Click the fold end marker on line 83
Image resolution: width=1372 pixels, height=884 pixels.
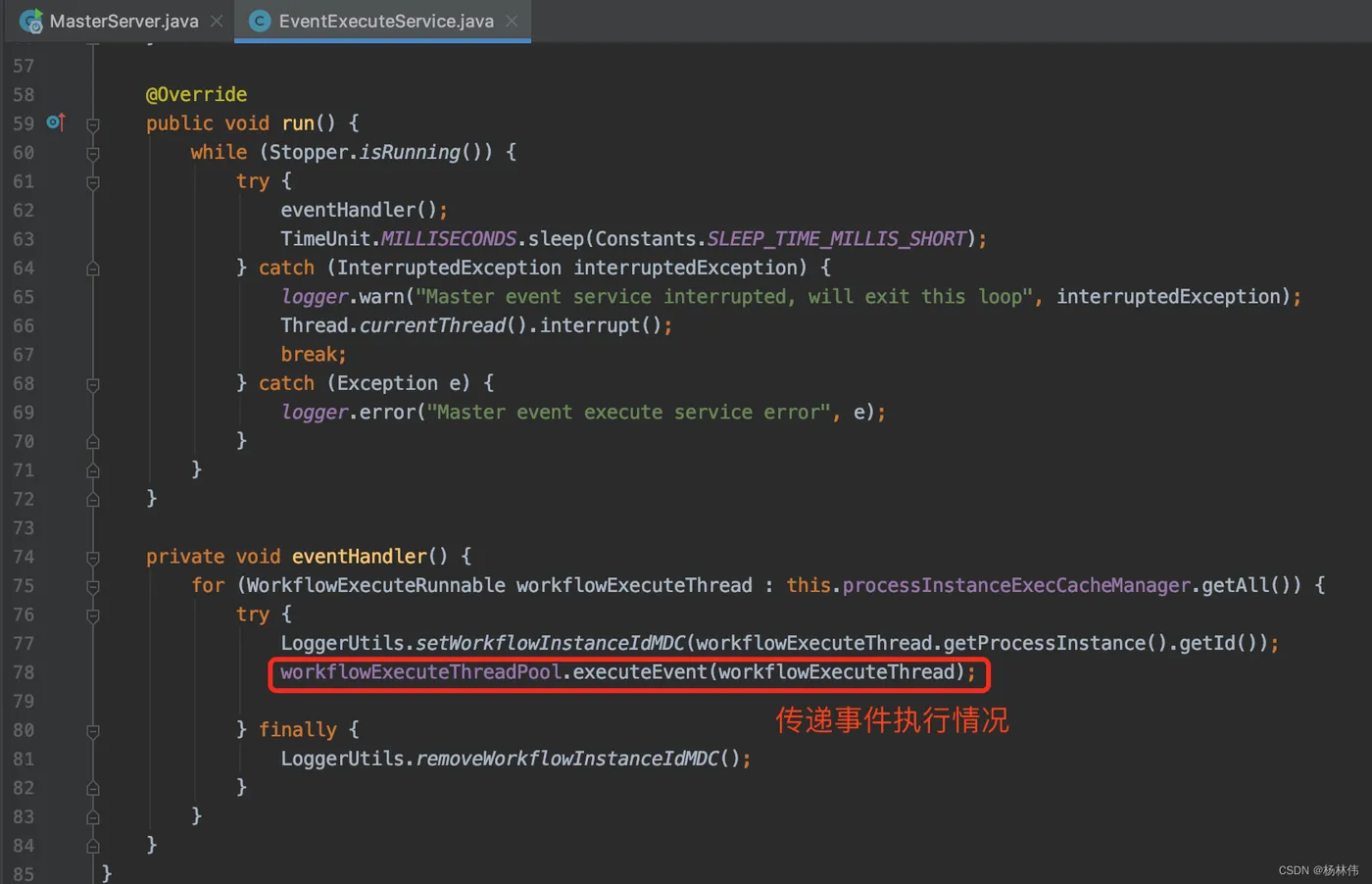(93, 817)
